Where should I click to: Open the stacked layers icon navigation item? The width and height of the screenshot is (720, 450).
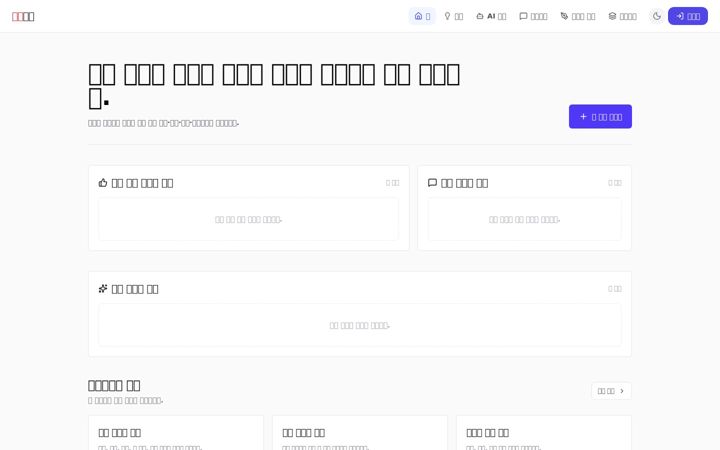[622, 16]
